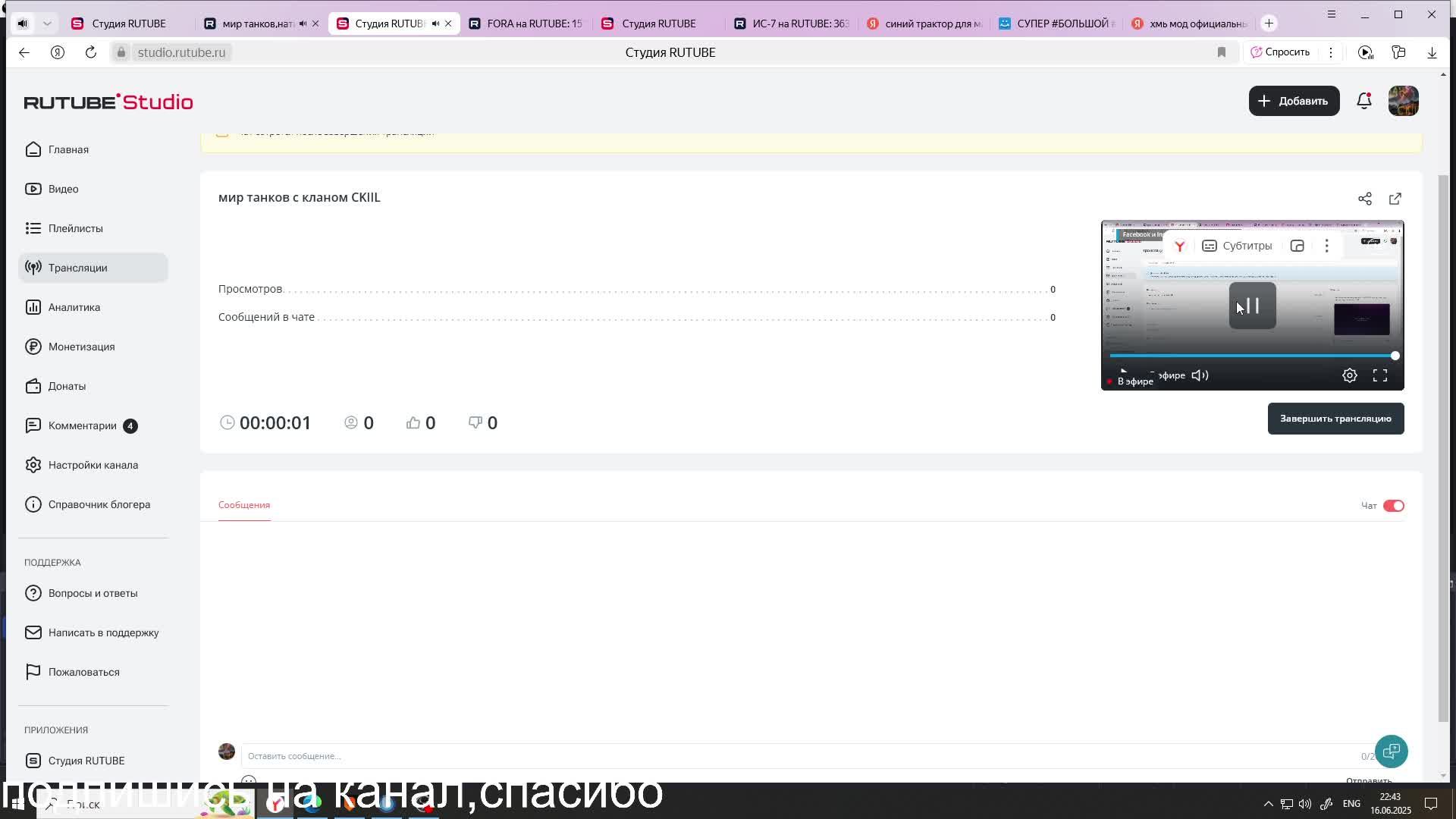Viewport: 1456px width, 819px height.
Task: Click the sound indicator left of the tab strip
Action: (23, 24)
